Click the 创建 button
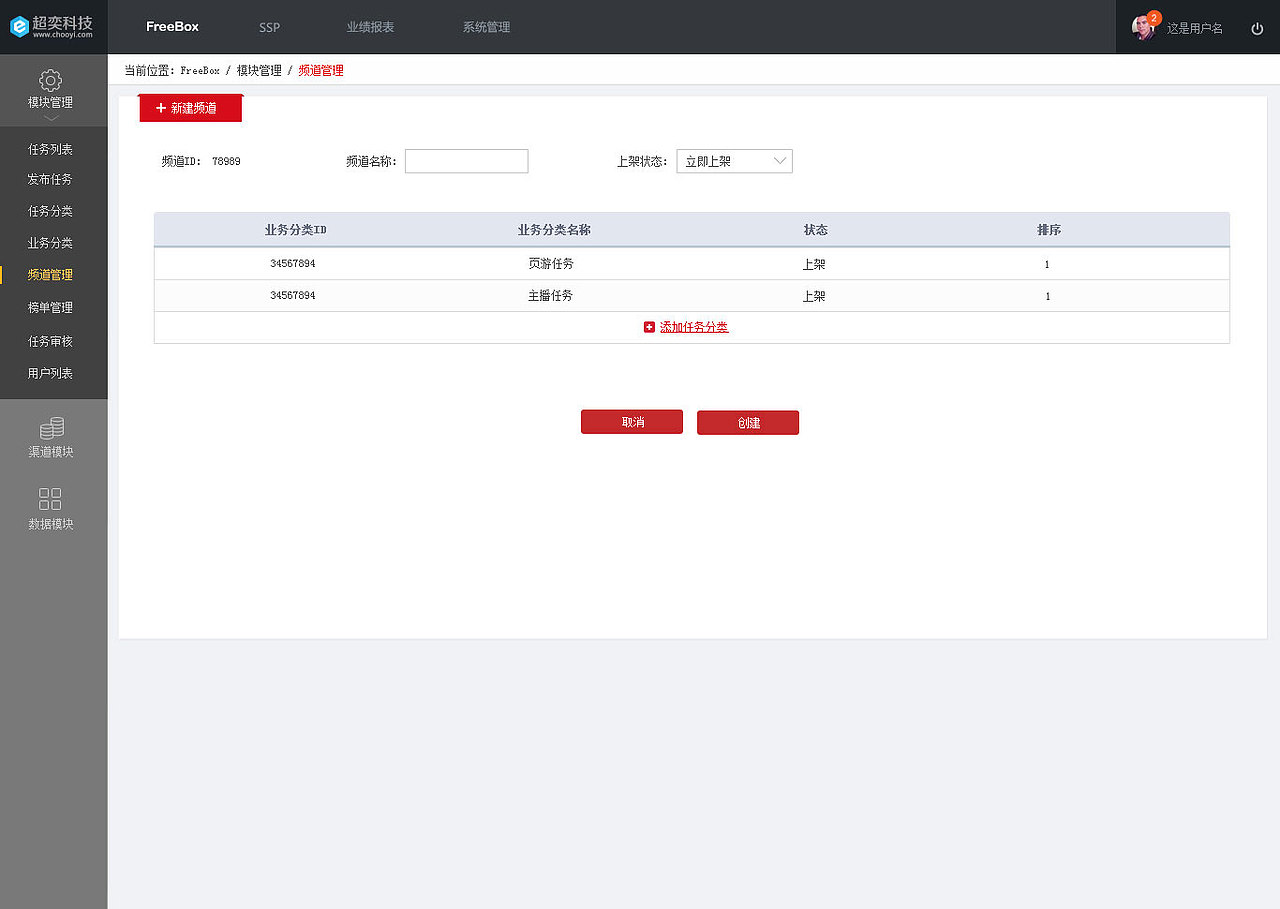This screenshot has height=909, width=1280. 748,423
